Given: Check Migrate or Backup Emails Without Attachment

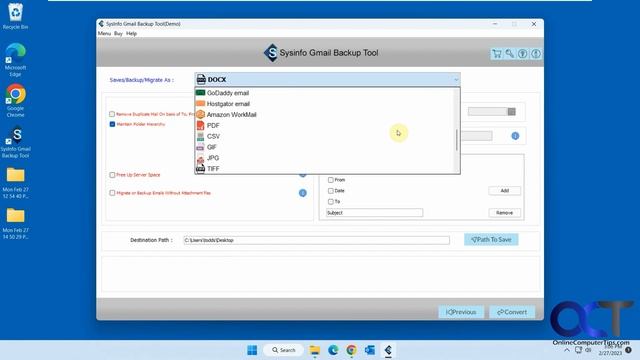Looking at the screenshot, I should point(112,193).
